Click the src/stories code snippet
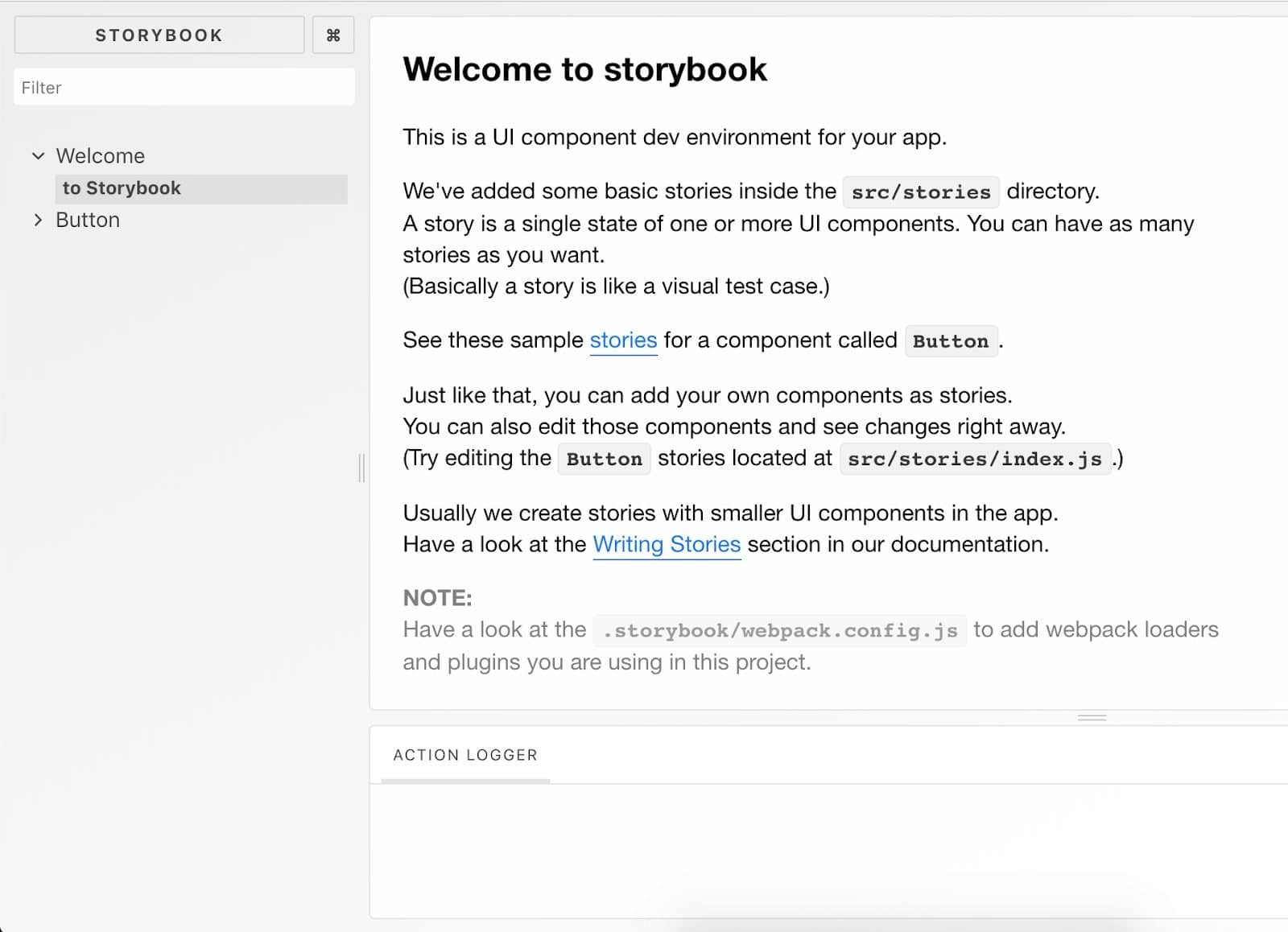1288x932 pixels. [920, 192]
